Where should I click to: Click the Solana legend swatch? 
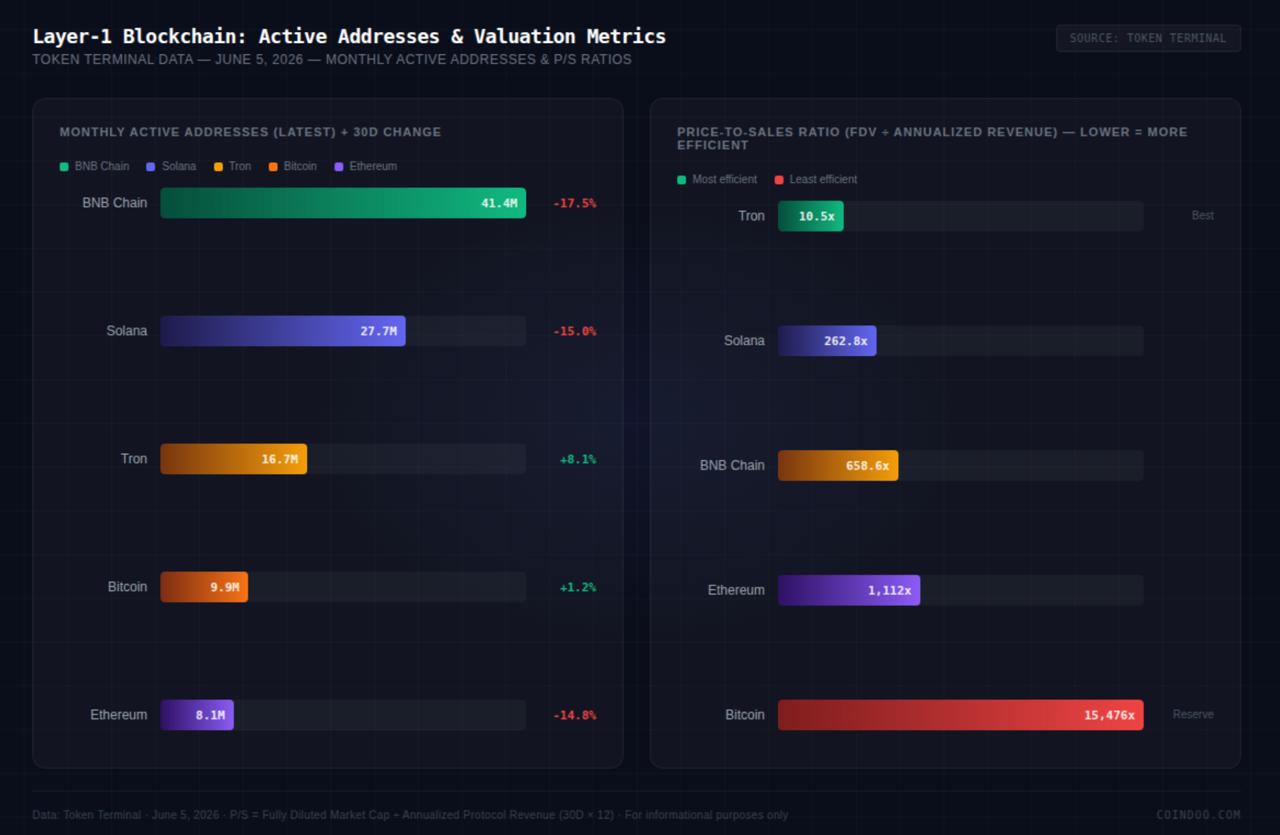point(151,167)
